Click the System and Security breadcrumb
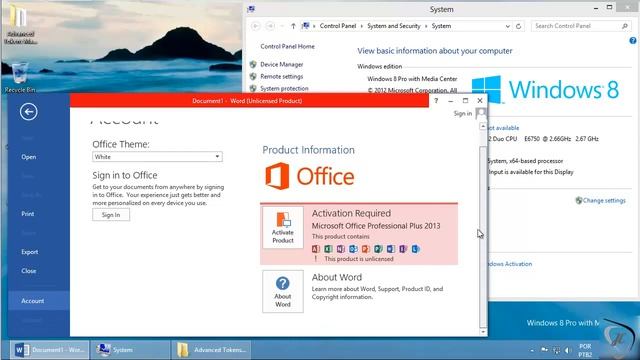This screenshot has width=640, height=360. click(393, 26)
